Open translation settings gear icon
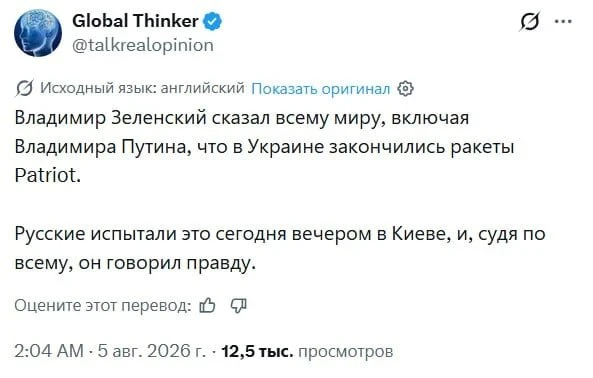 [x=405, y=89]
